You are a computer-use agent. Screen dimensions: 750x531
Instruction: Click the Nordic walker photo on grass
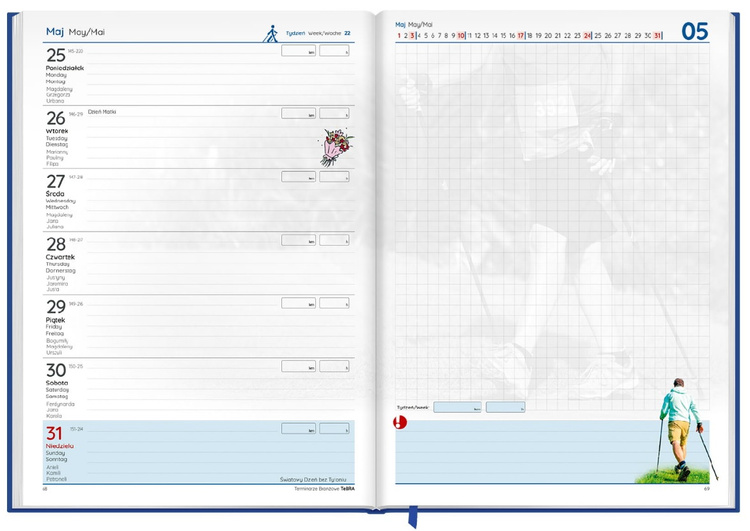click(x=680, y=432)
